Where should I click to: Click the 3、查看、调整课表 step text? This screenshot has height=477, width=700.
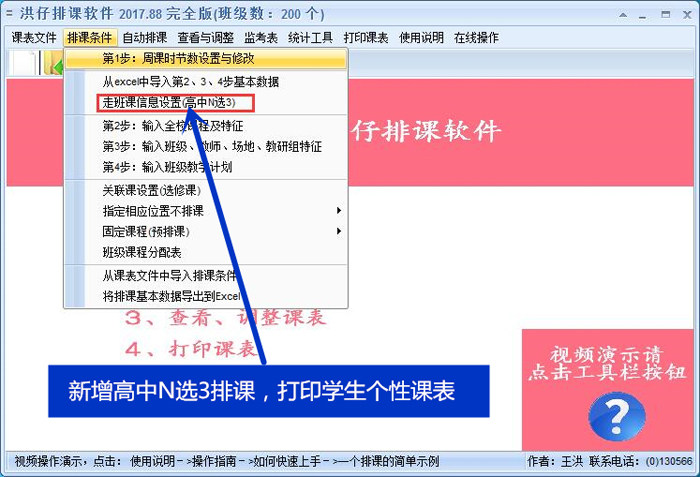(x=226, y=318)
